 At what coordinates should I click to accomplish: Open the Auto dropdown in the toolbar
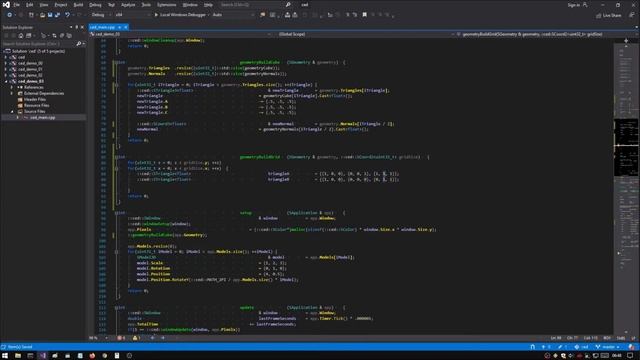(233, 15)
